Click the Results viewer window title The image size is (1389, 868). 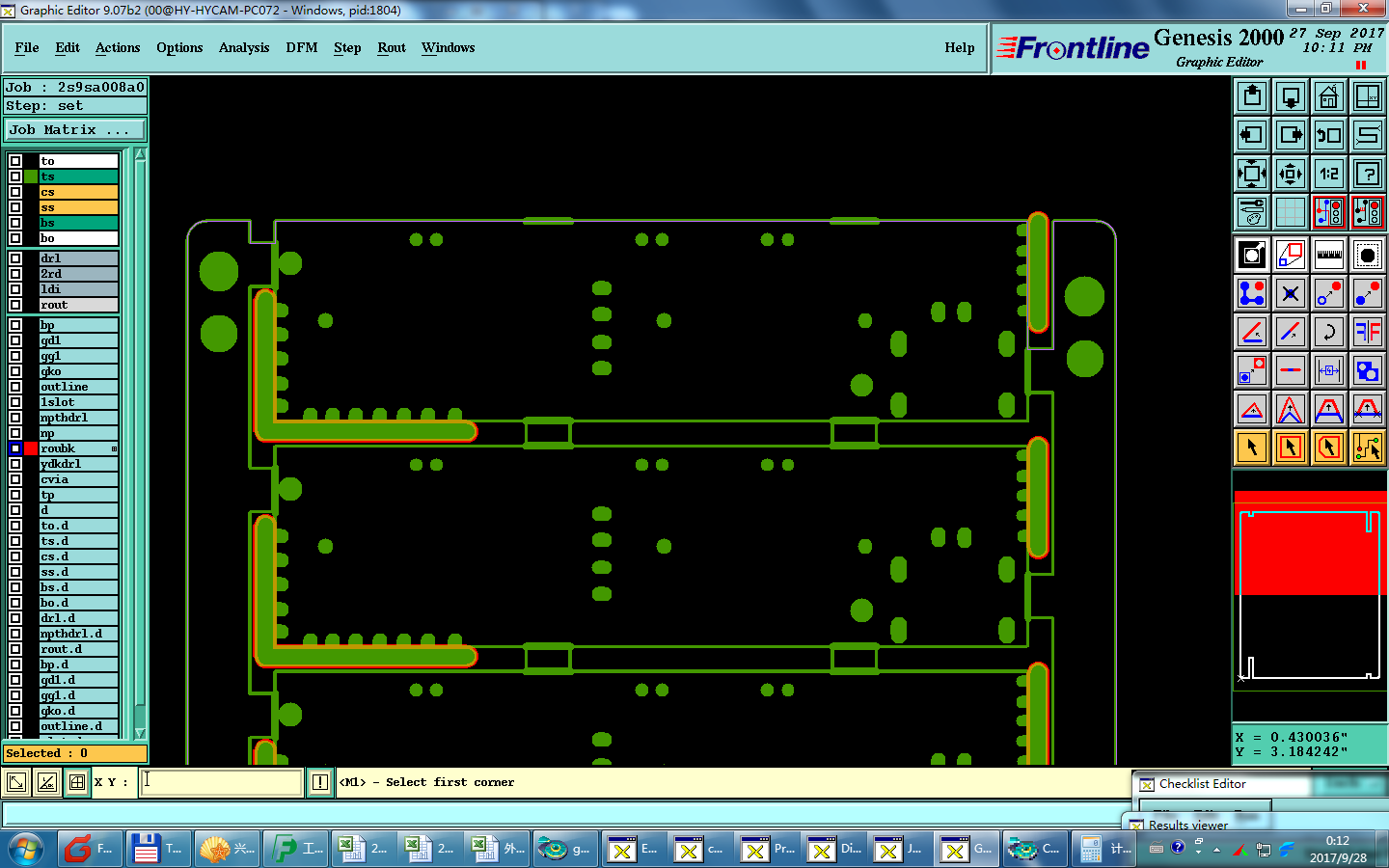[1188, 825]
